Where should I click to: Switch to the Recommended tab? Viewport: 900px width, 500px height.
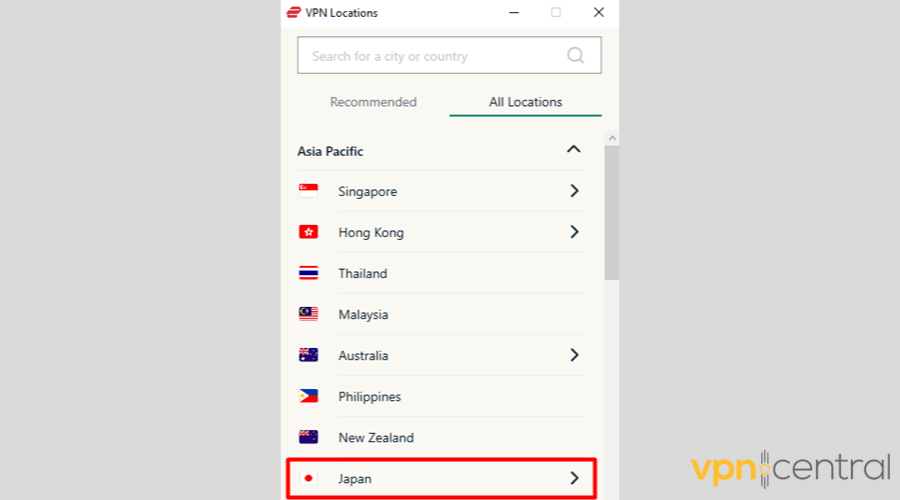tap(373, 102)
